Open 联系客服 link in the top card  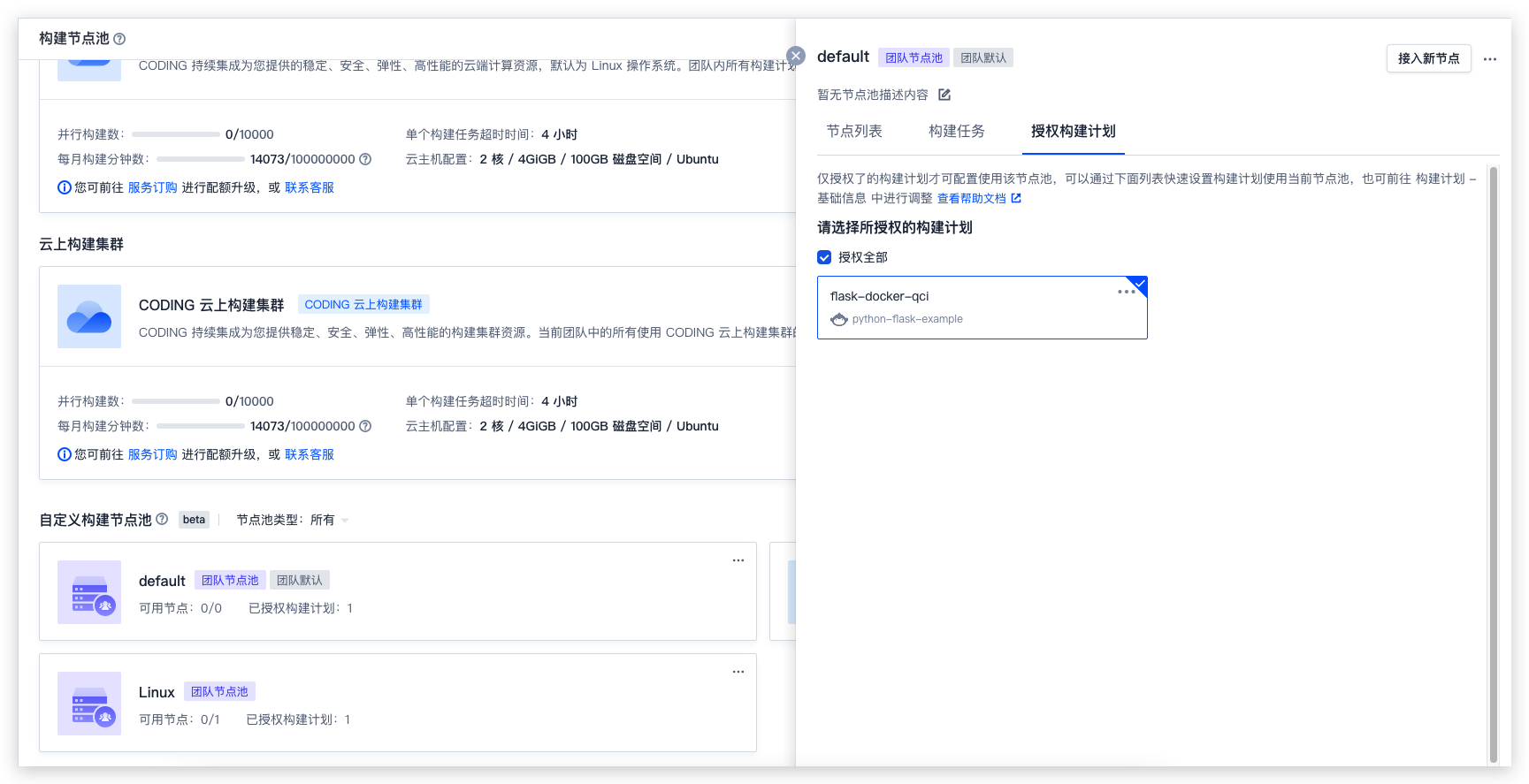click(x=310, y=187)
